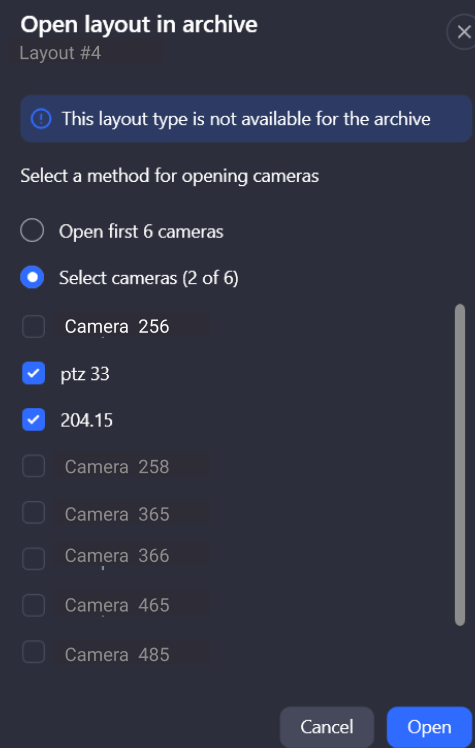This screenshot has width=475, height=748.
Task: Select the Camera 485 checkbox
Action: [x=33, y=652]
